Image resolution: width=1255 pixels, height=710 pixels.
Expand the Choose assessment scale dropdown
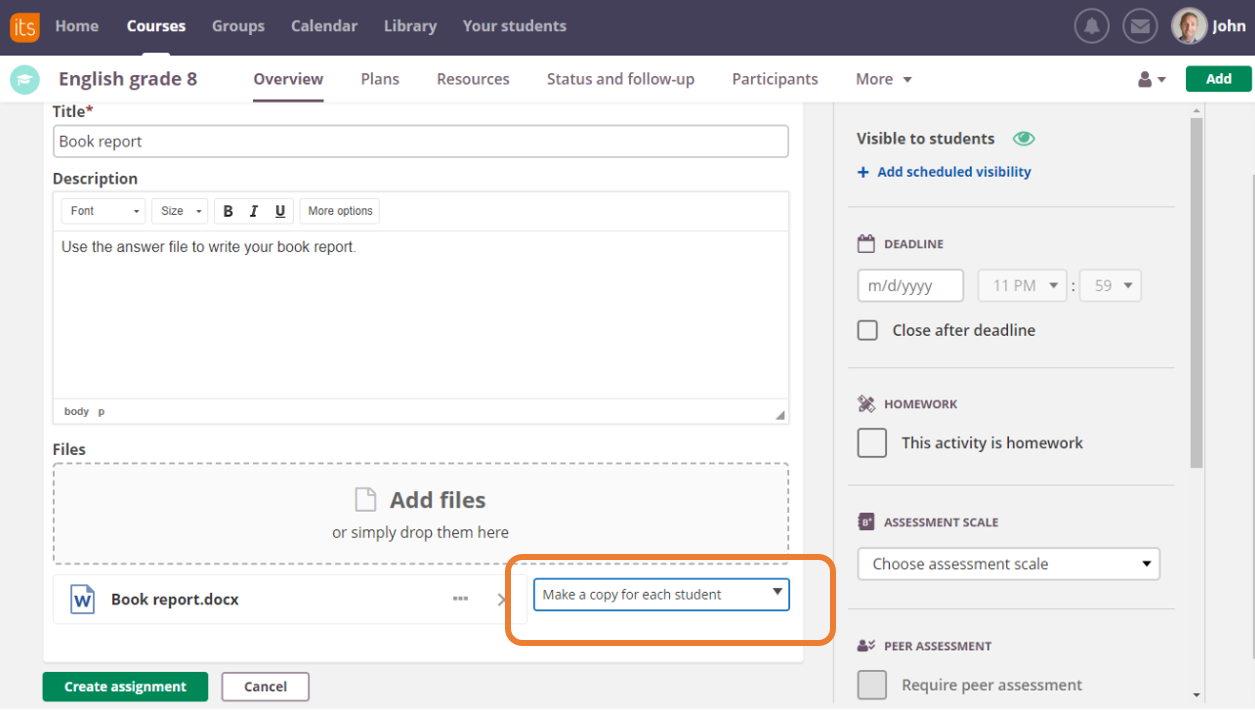pyautogui.click(x=1008, y=564)
